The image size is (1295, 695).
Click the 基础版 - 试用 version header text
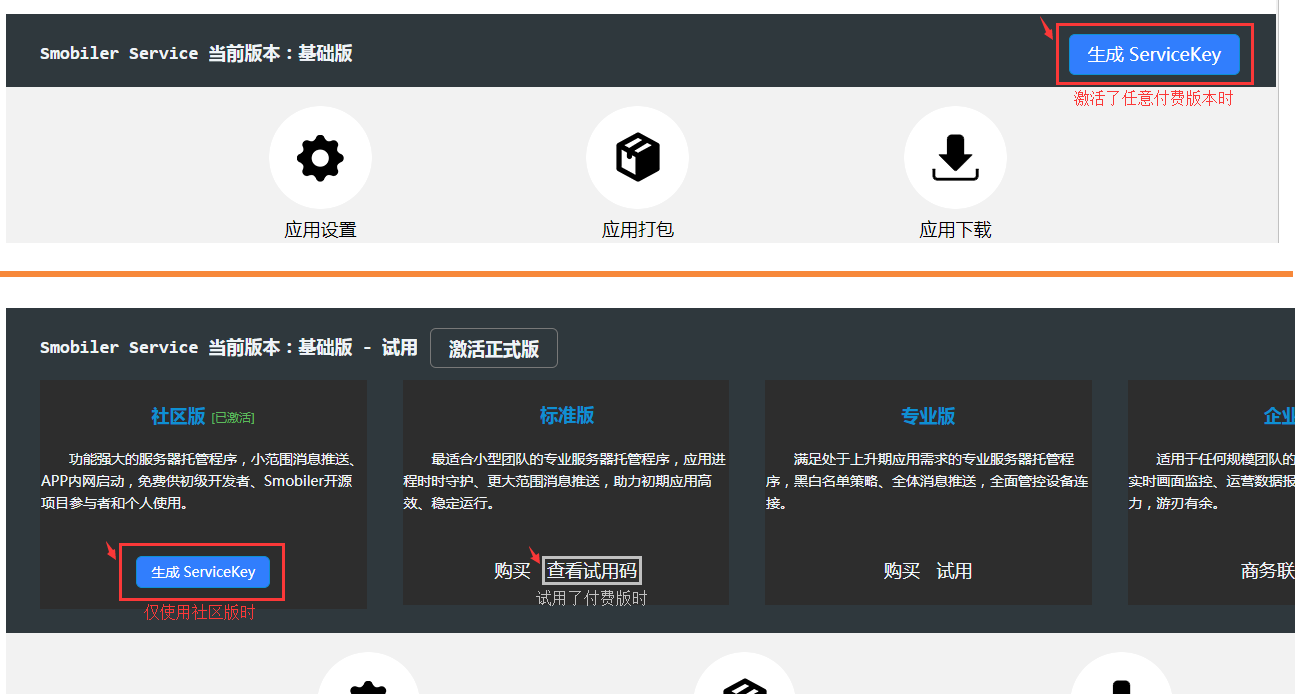[x=358, y=347]
